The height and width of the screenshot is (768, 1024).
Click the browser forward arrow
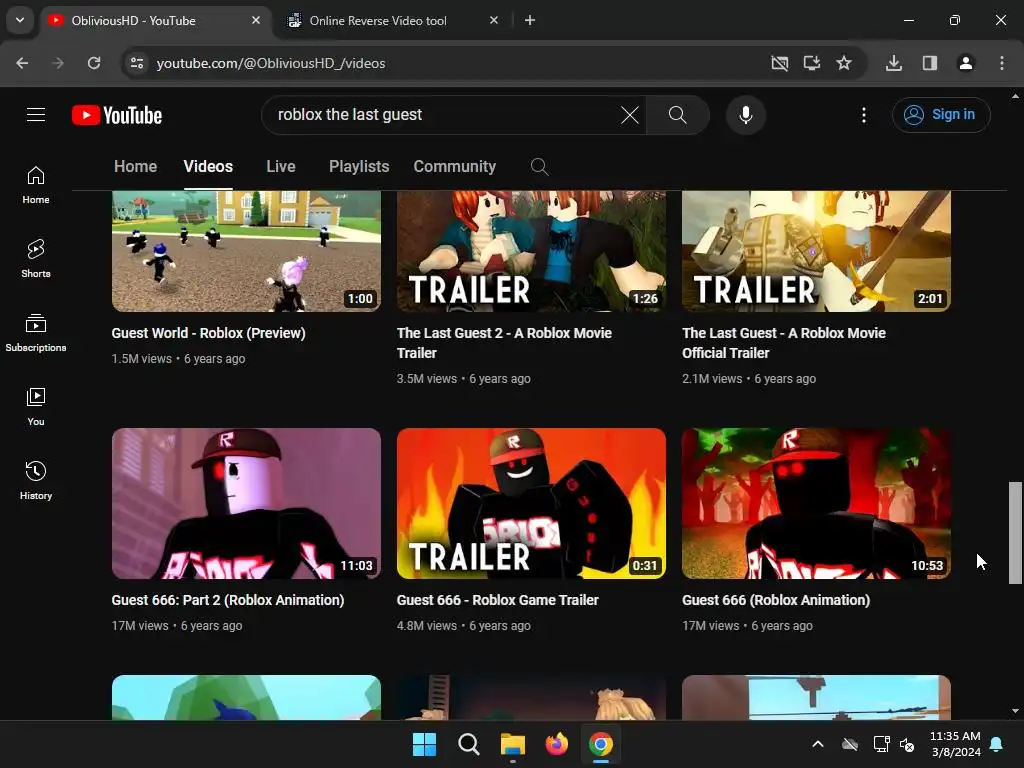(58, 63)
